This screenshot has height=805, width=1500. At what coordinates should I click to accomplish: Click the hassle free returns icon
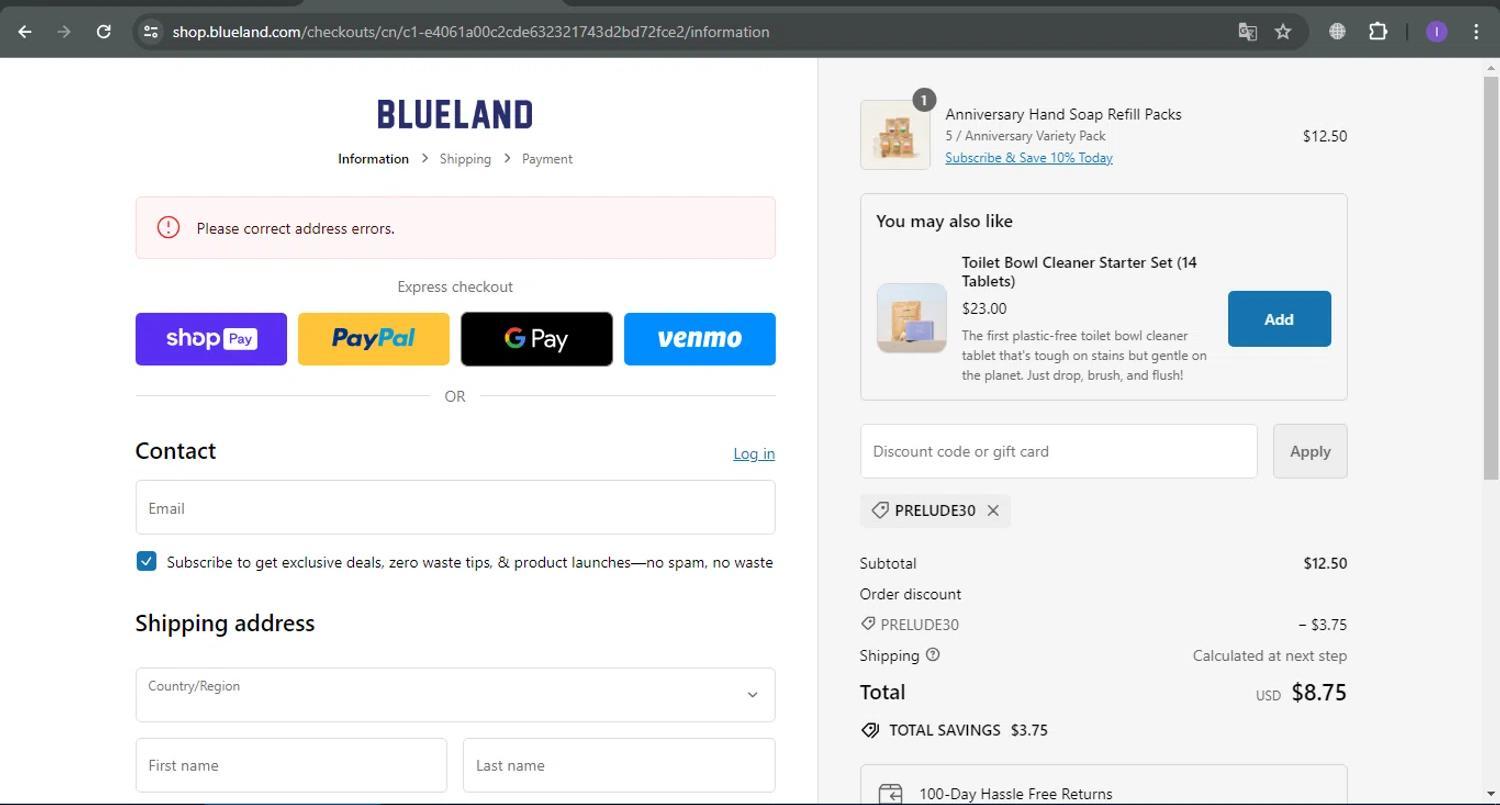(x=890, y=794)
